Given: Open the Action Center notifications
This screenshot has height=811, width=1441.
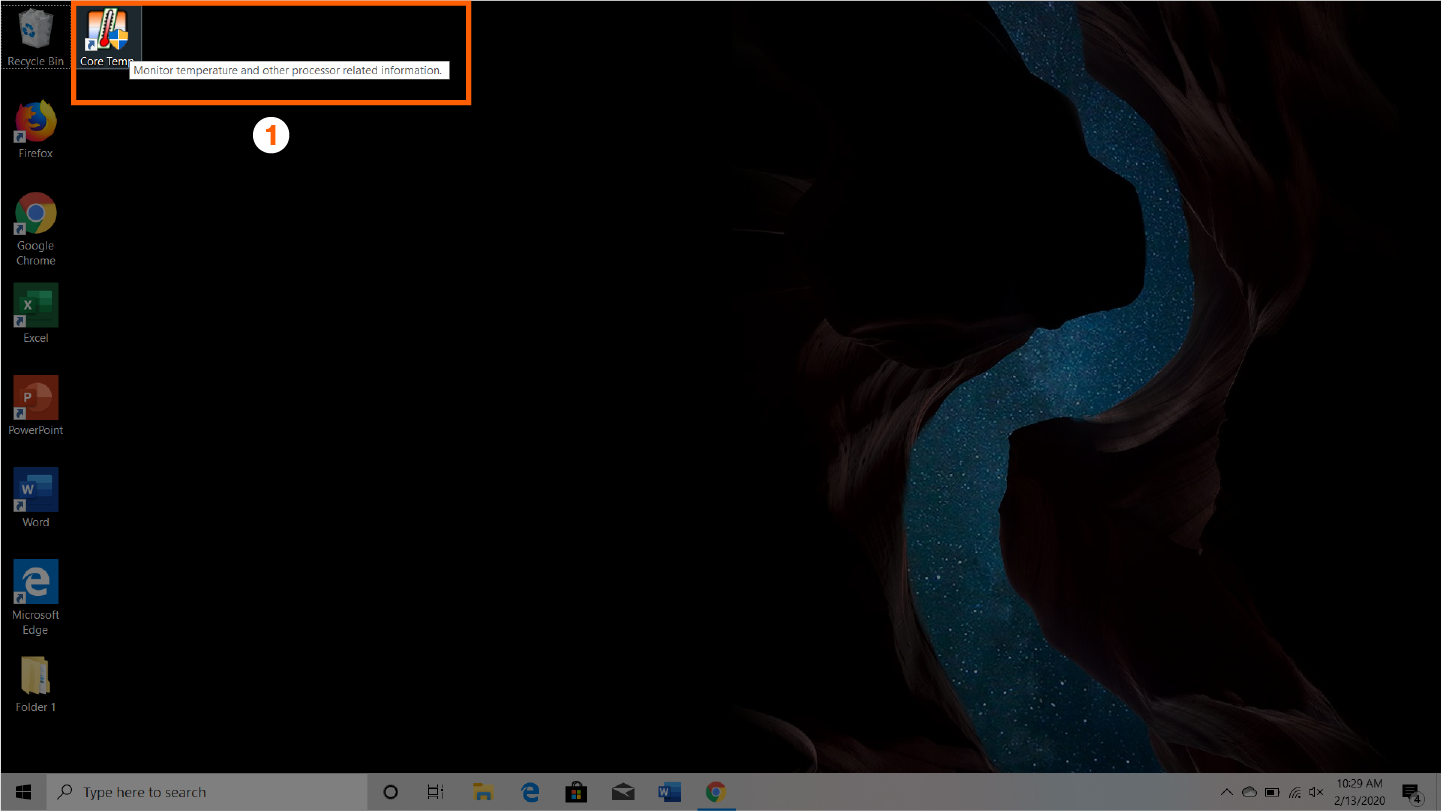Looking at the screenshot, I should 1411,792.
